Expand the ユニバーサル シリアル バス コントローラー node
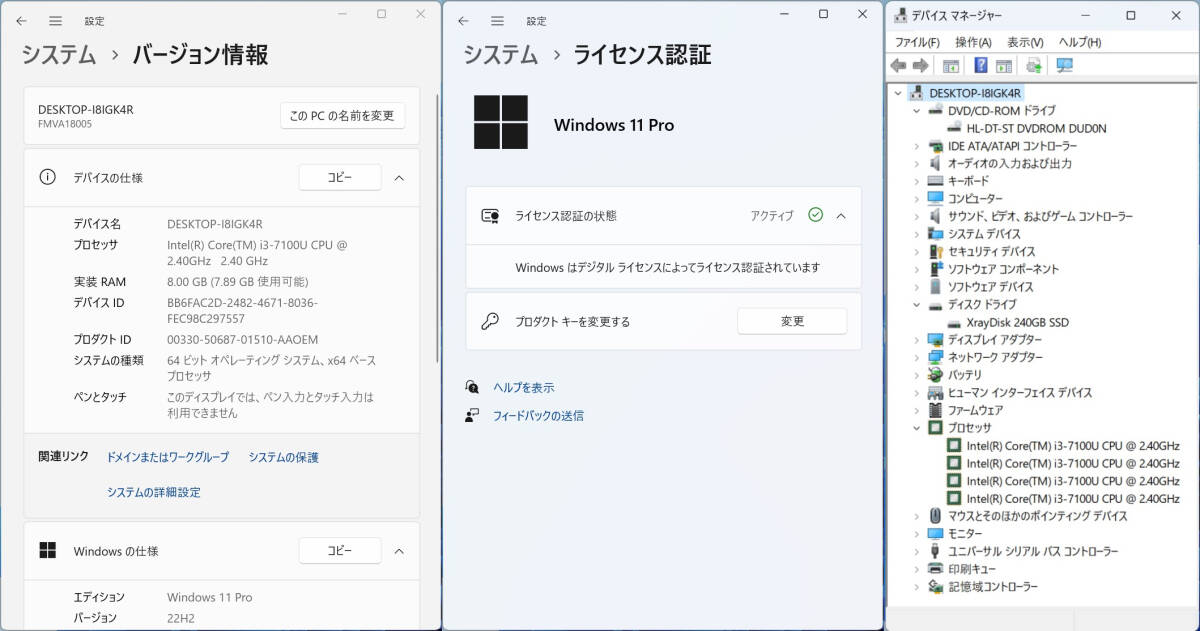The image size is (1200, 631). click(x=917, y=551)
